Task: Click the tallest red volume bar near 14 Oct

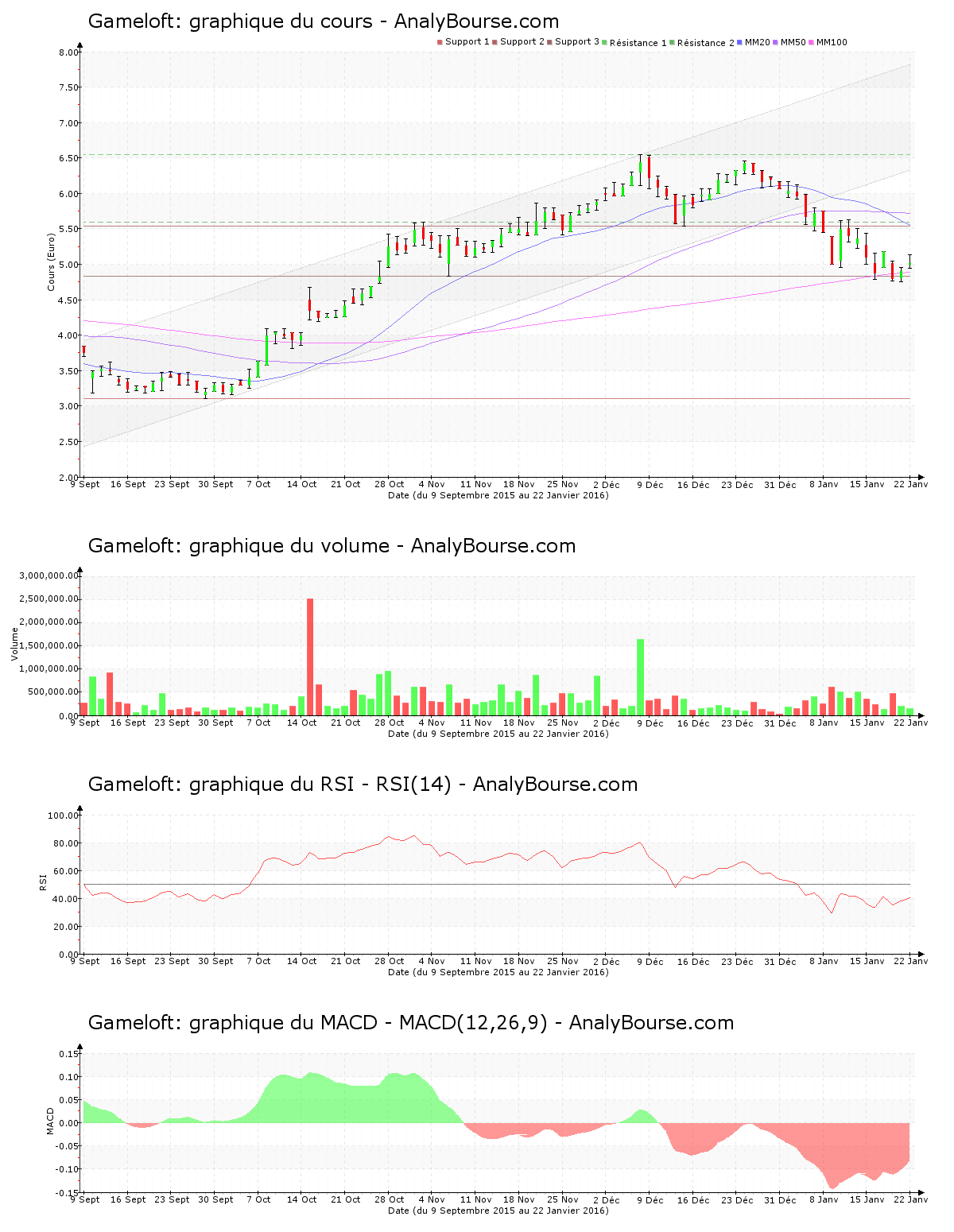Action: click(310, 657)
